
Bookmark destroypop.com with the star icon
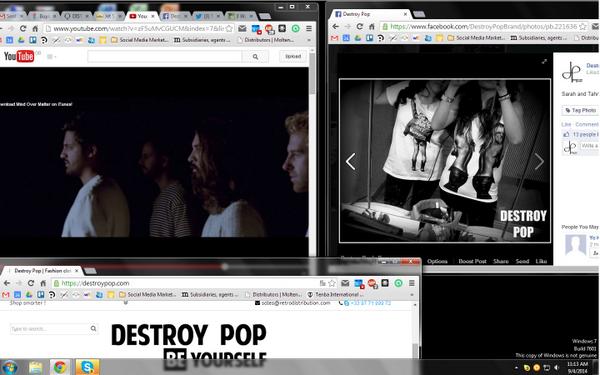[332, 283]
